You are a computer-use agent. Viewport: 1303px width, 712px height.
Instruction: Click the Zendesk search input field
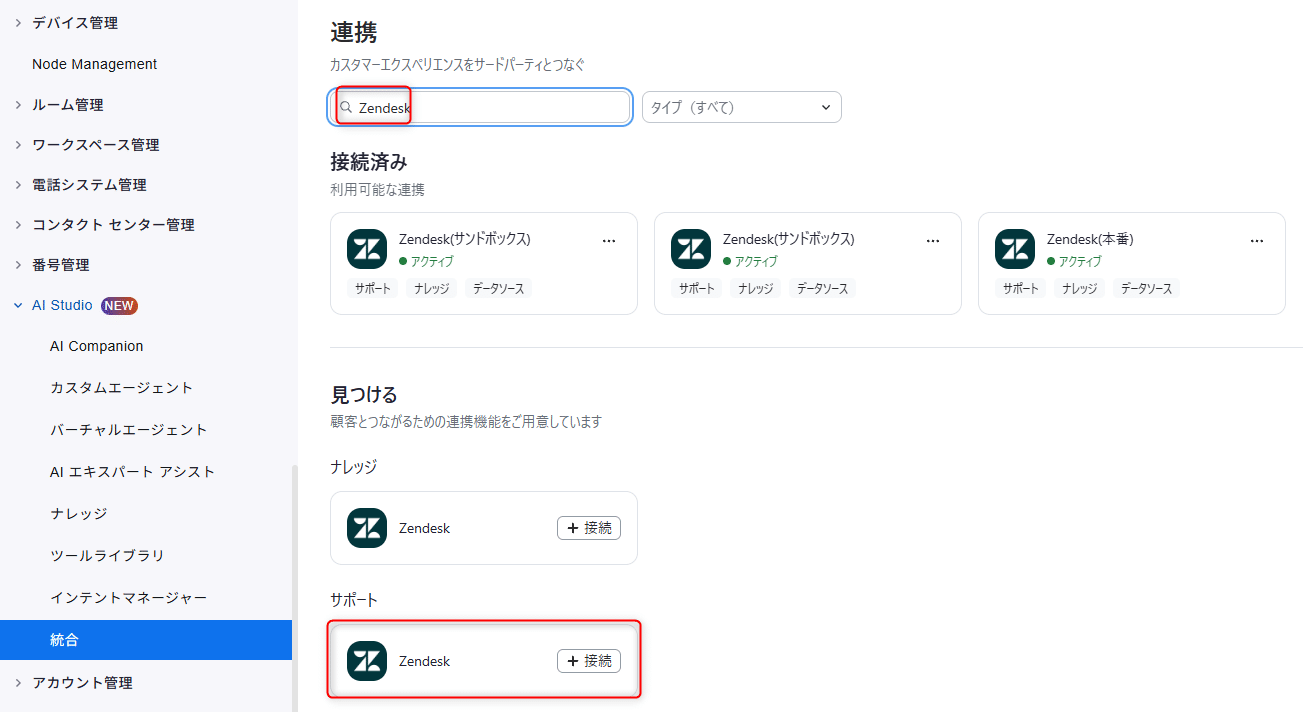[x=480, y=106]
